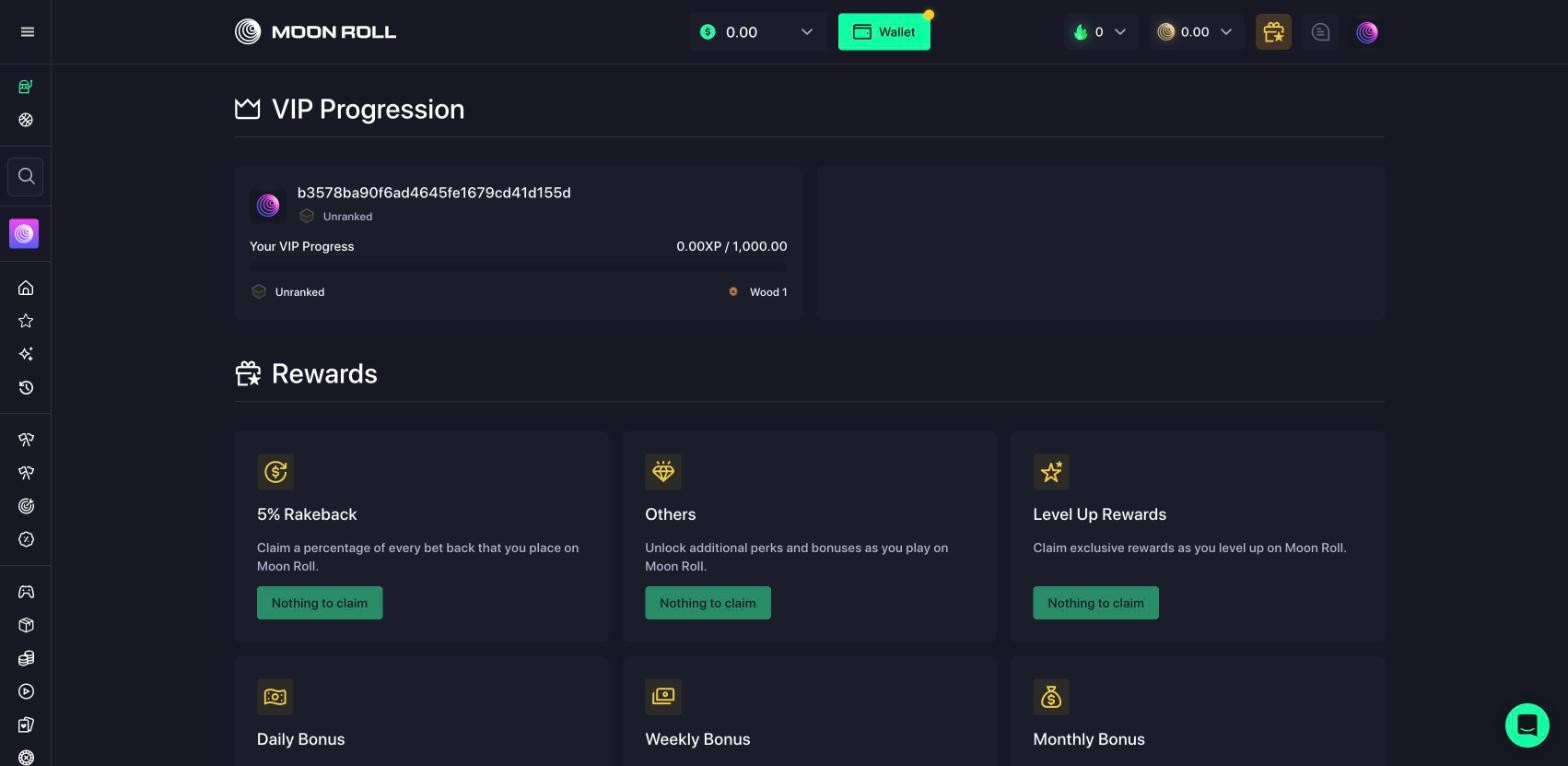Click the 0.00XP / 1,000.00 progress value
Viewport: 1568px width, 766px height.
(732, 246)
